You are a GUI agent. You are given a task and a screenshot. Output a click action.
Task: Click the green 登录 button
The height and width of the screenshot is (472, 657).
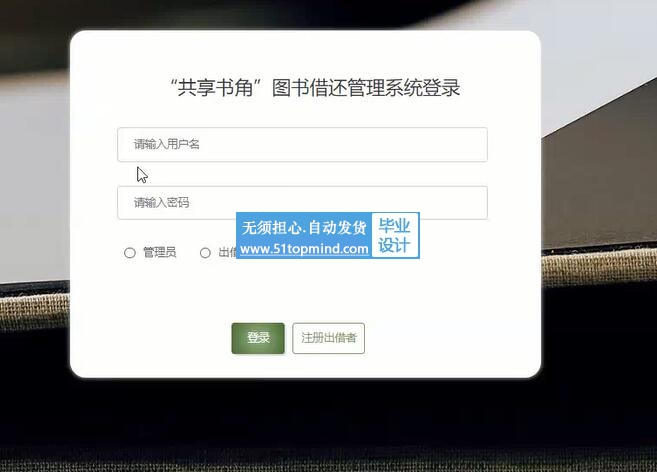coord(258,338)
